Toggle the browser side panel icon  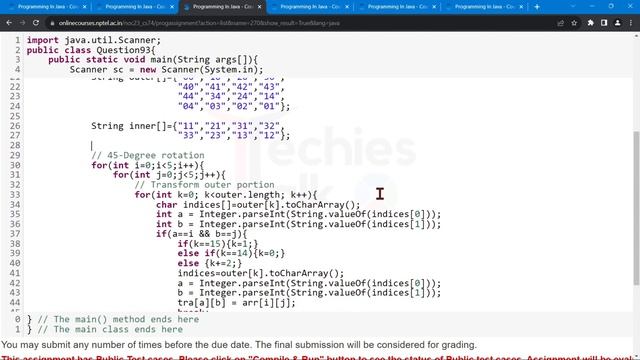604,23
